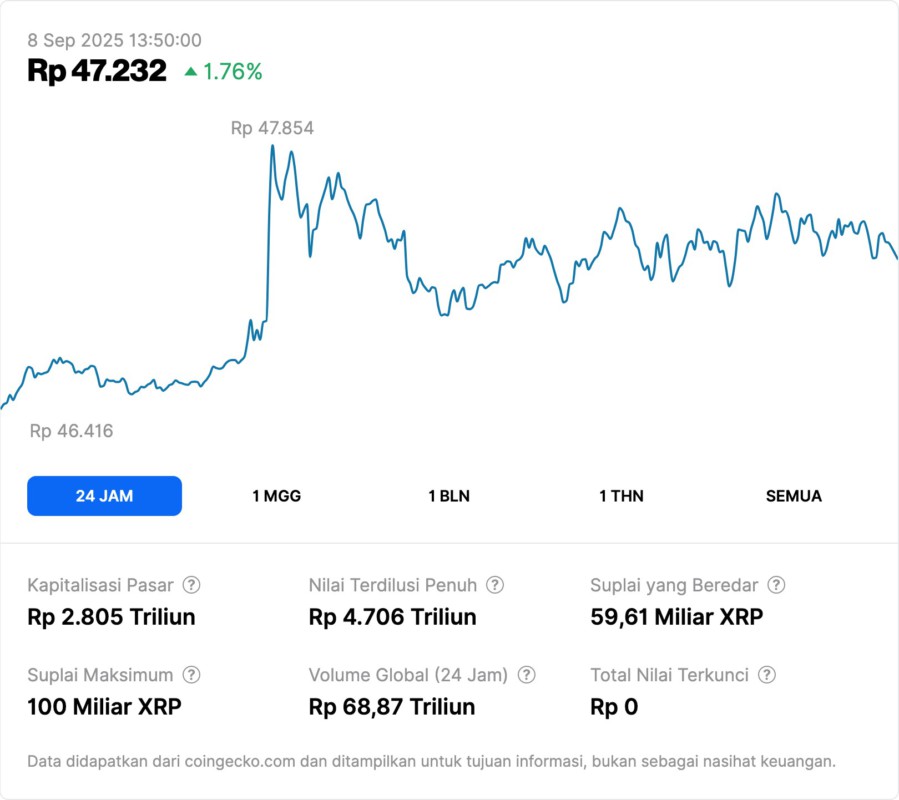
Task: Open the Kapitalisasi Pasar help icon
Action: point(191,585)
